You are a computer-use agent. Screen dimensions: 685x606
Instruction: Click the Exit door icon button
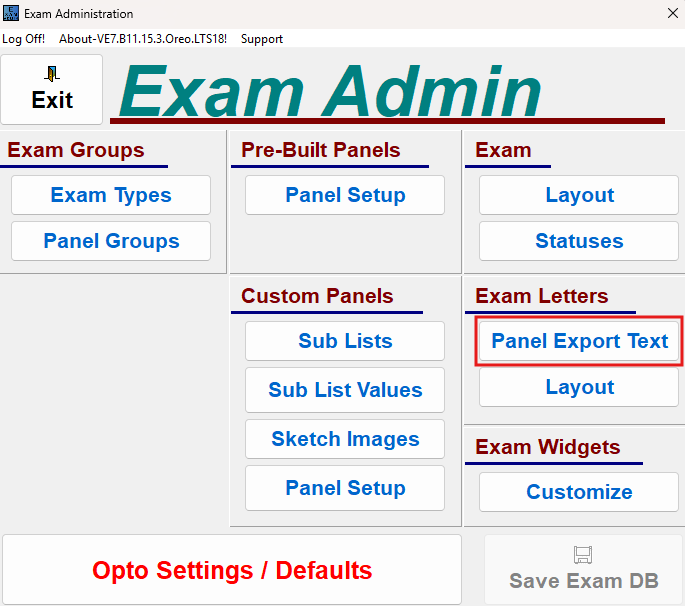(x=52, y=89)
